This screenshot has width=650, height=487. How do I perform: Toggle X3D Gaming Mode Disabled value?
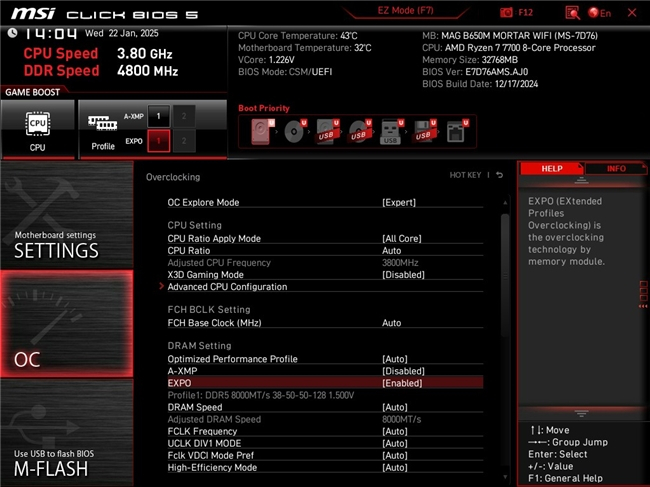coord(403,275)
